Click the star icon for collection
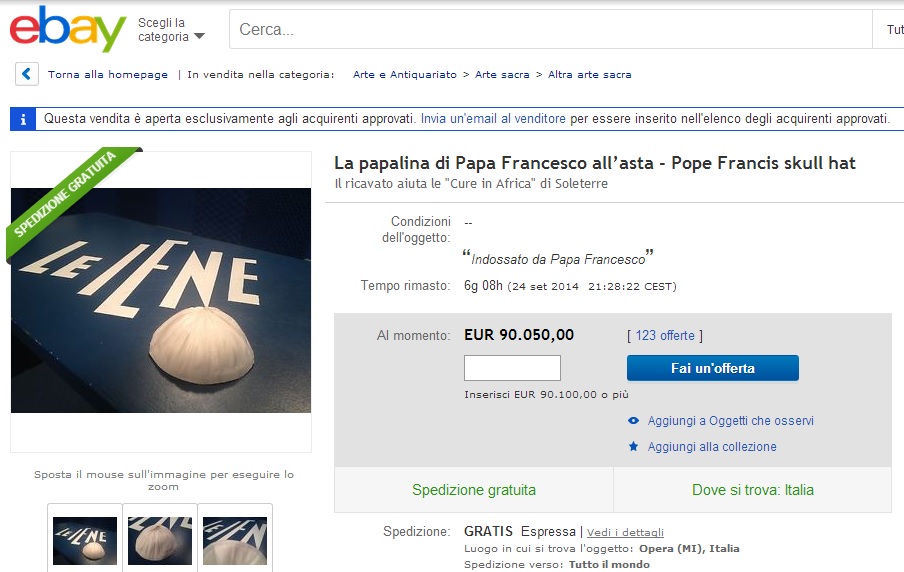Screen dimensions: 904x572 click(x=633, y=446)
